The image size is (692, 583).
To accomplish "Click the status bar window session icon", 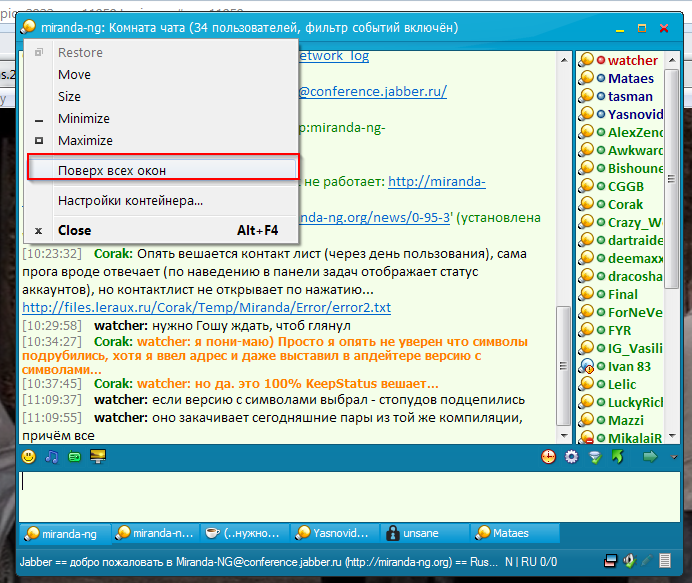I will 610,561.
